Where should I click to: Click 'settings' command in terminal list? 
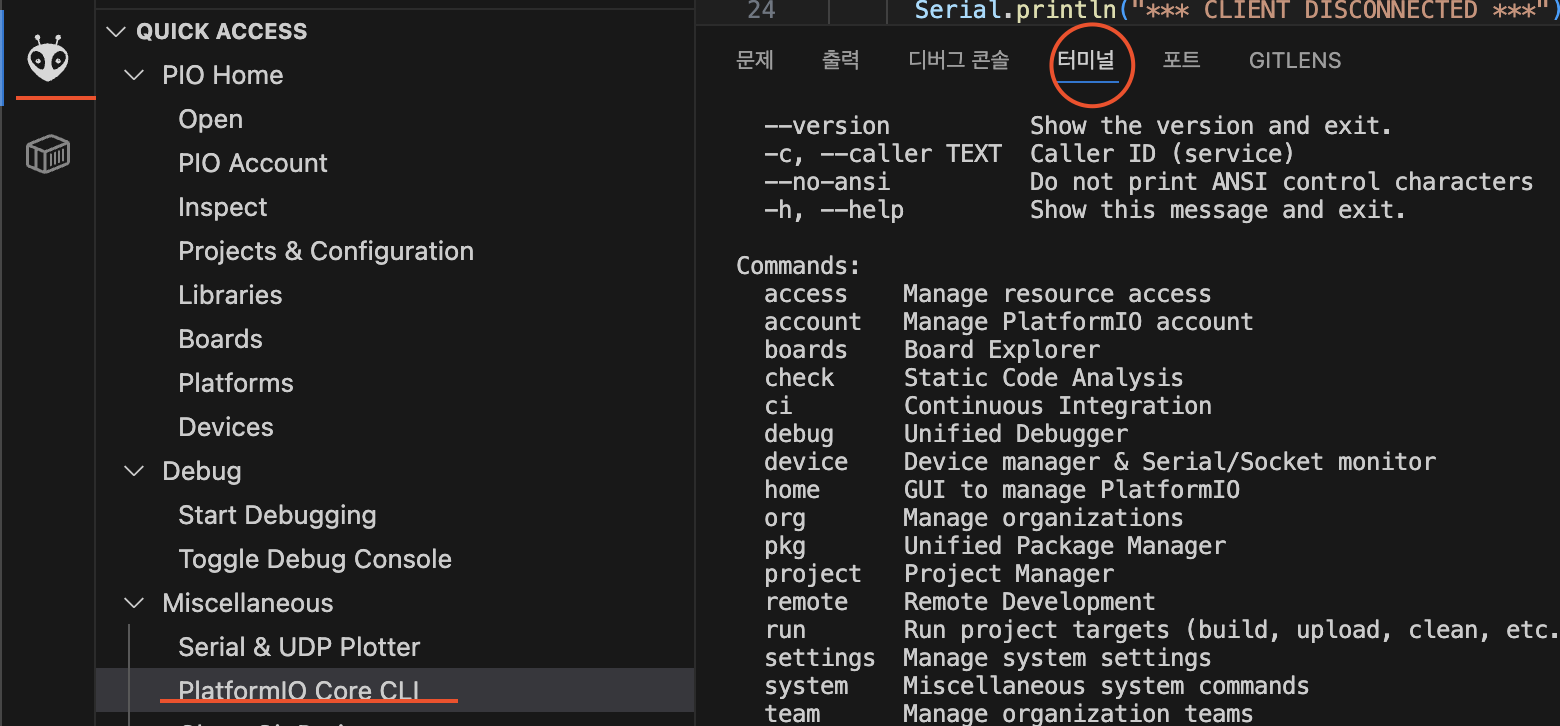pyautogui.click(x=820, y=658)
